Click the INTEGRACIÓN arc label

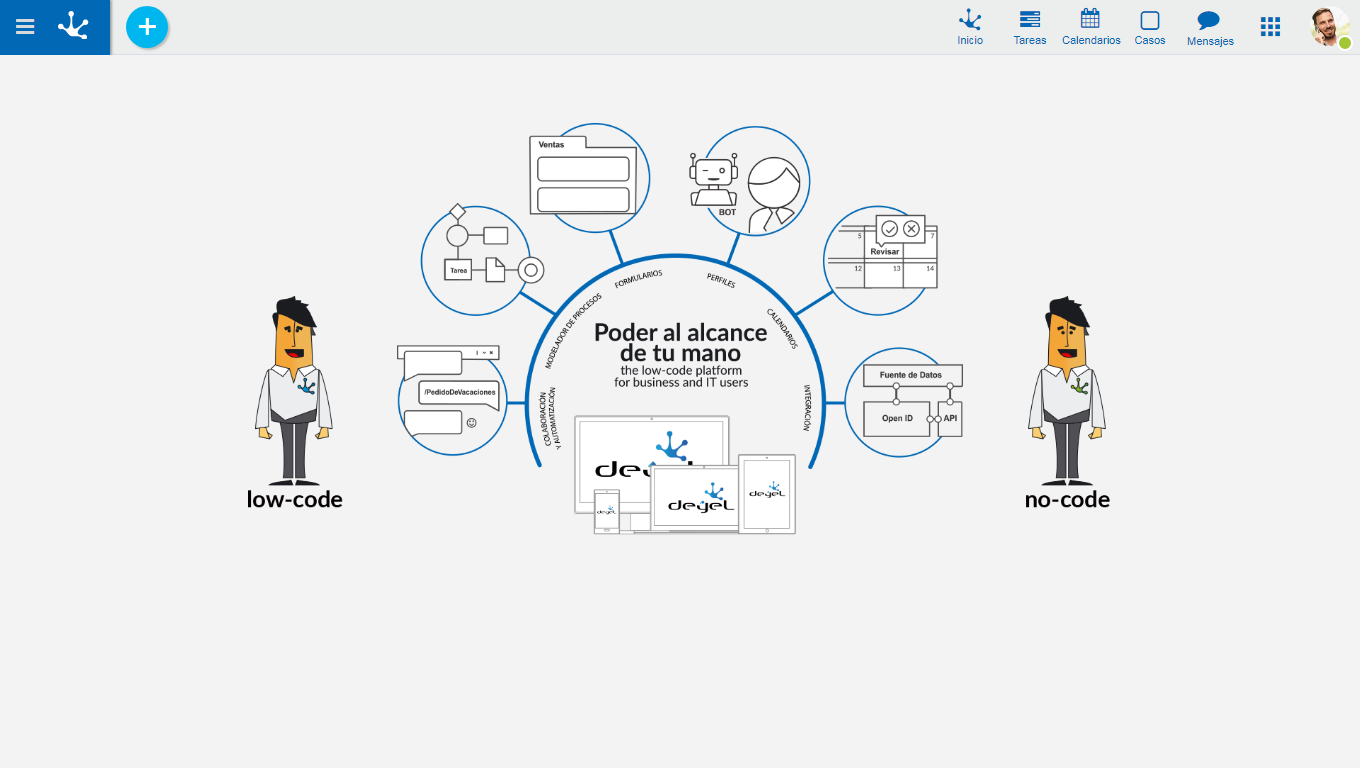pos(807,408)
